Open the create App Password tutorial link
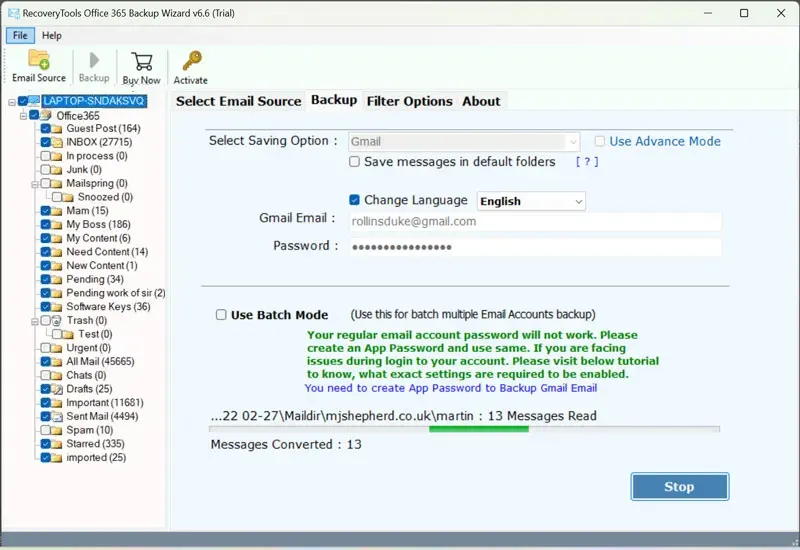 pos(451,388)
